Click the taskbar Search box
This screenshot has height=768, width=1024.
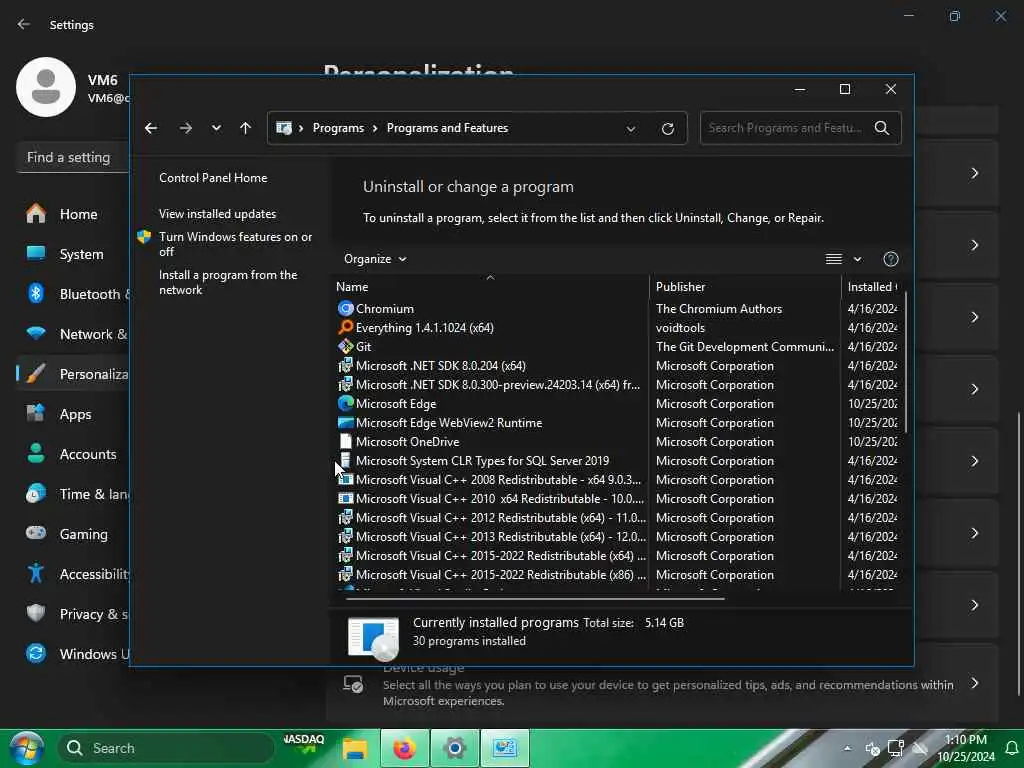(x=166, y=748)
